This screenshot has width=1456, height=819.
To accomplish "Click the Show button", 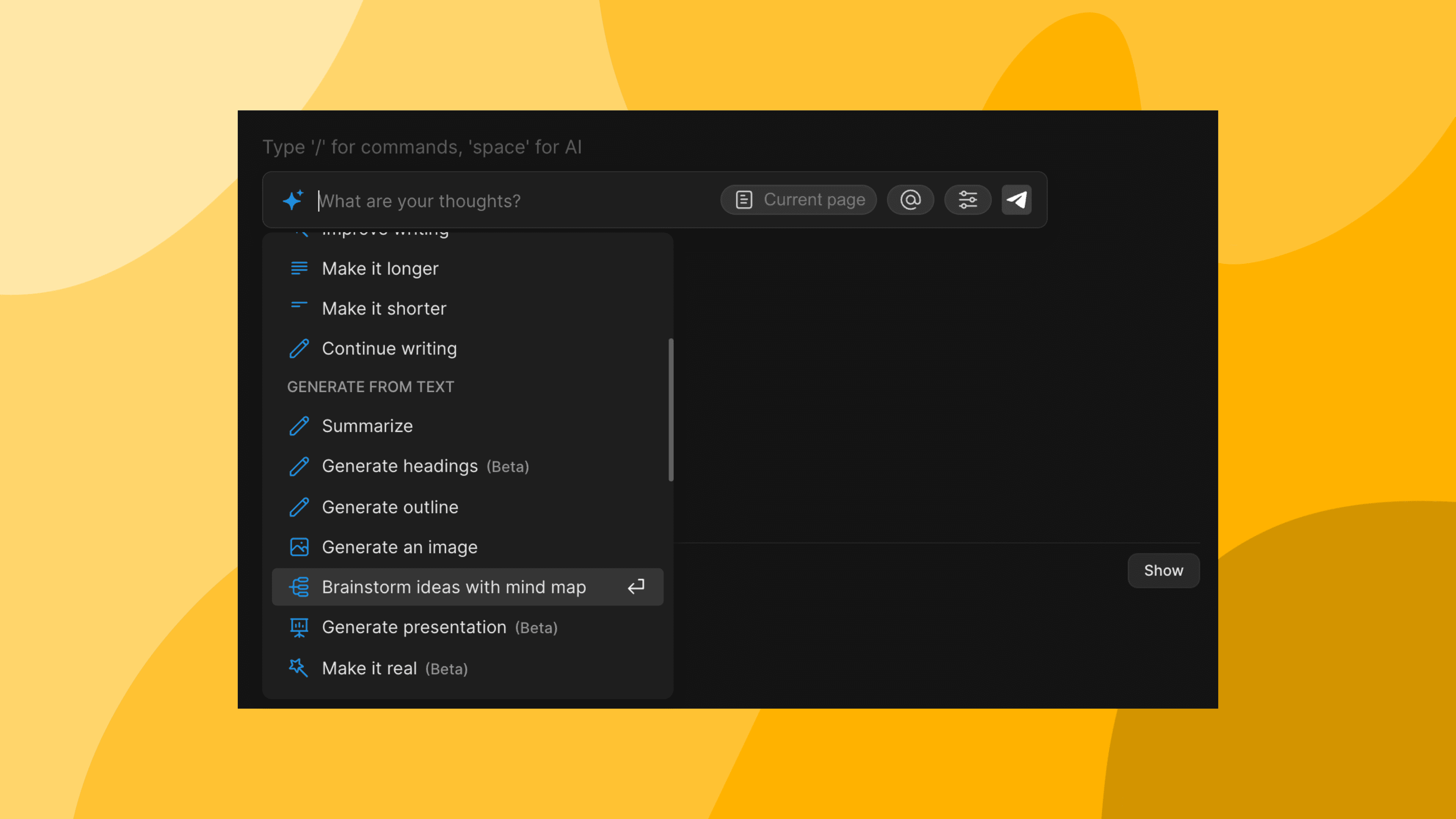I will click(1163, 570).
